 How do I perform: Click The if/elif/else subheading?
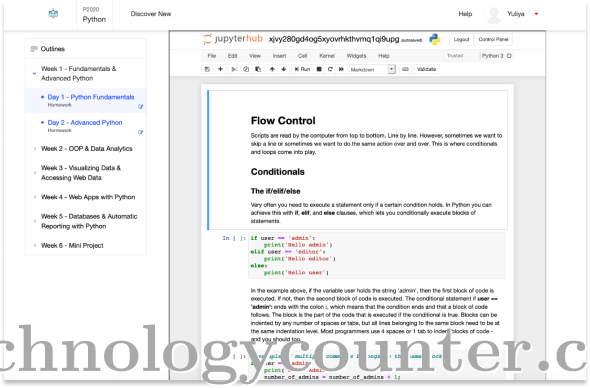[x=275, y=191]
